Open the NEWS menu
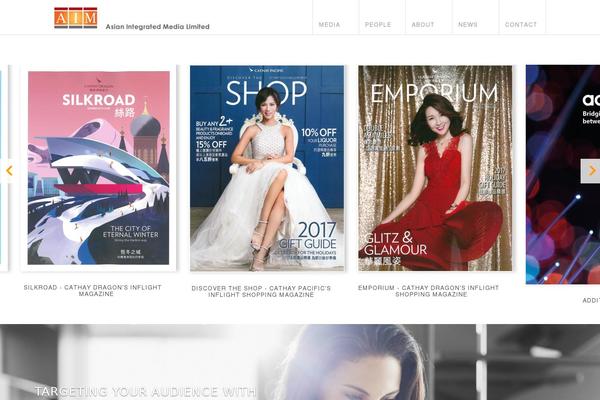The width and height of the screenshot is (600, 400). coord(468,24)
